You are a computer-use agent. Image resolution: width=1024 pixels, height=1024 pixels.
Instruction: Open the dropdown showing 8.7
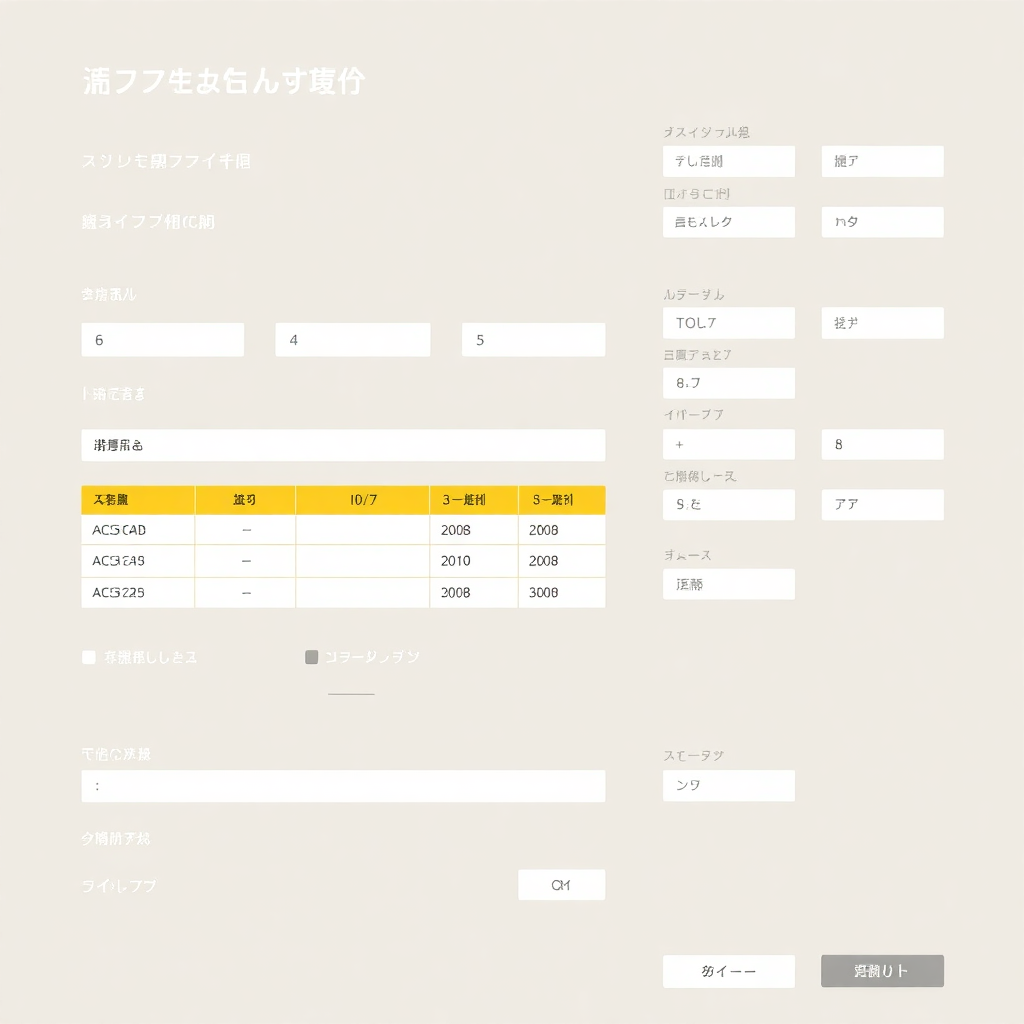pos(728,383)
